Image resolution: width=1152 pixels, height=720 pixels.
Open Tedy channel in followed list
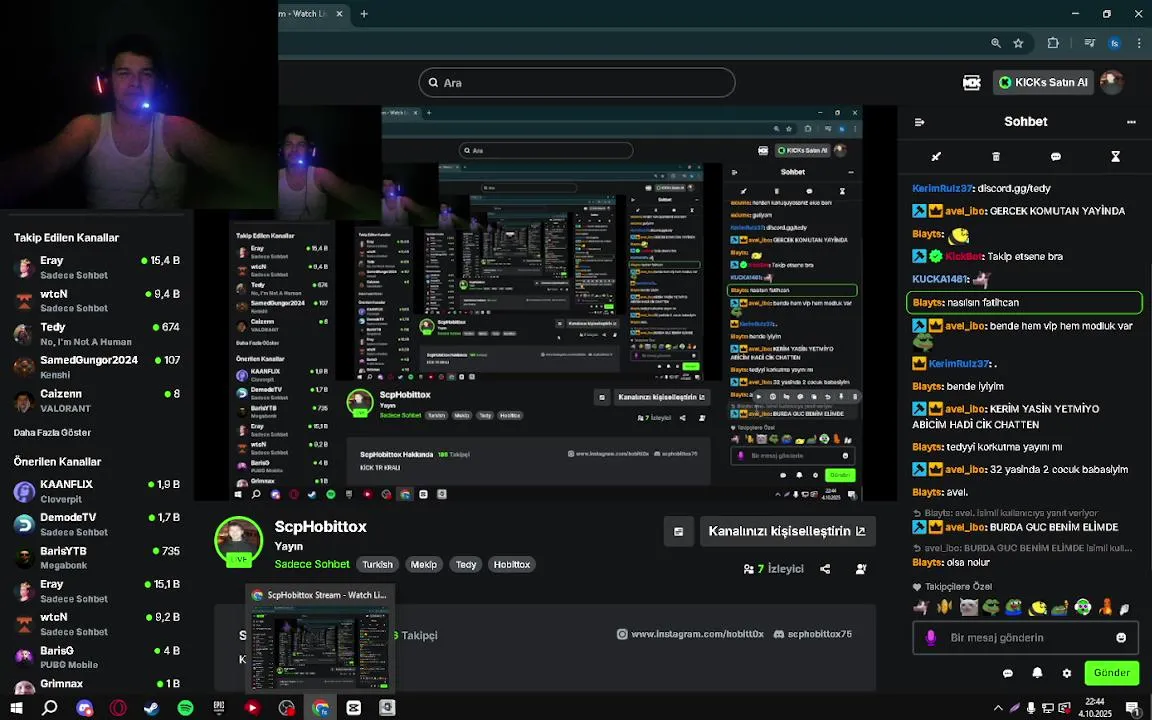point(97,334)
